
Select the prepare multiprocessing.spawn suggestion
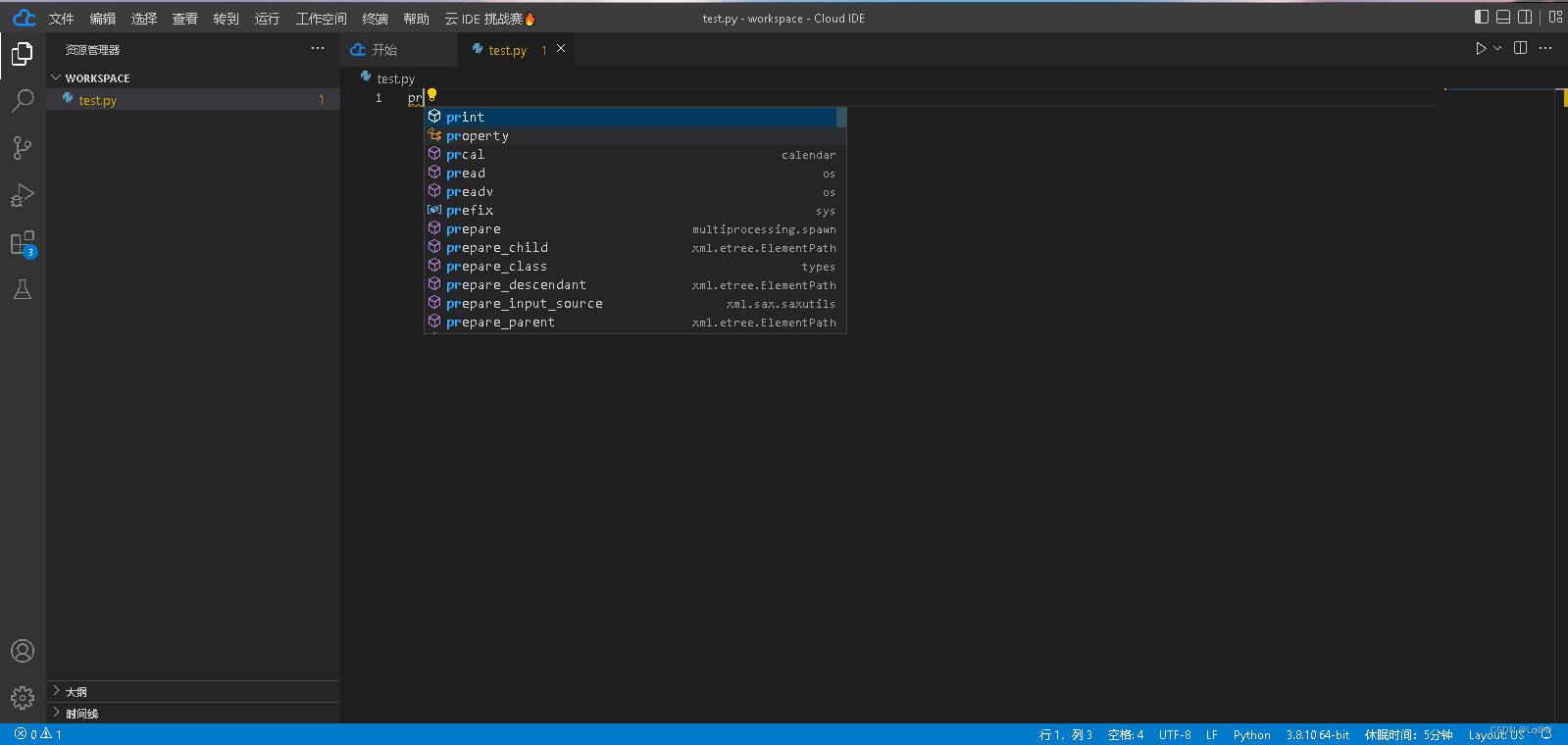click(x=634, y=228)
